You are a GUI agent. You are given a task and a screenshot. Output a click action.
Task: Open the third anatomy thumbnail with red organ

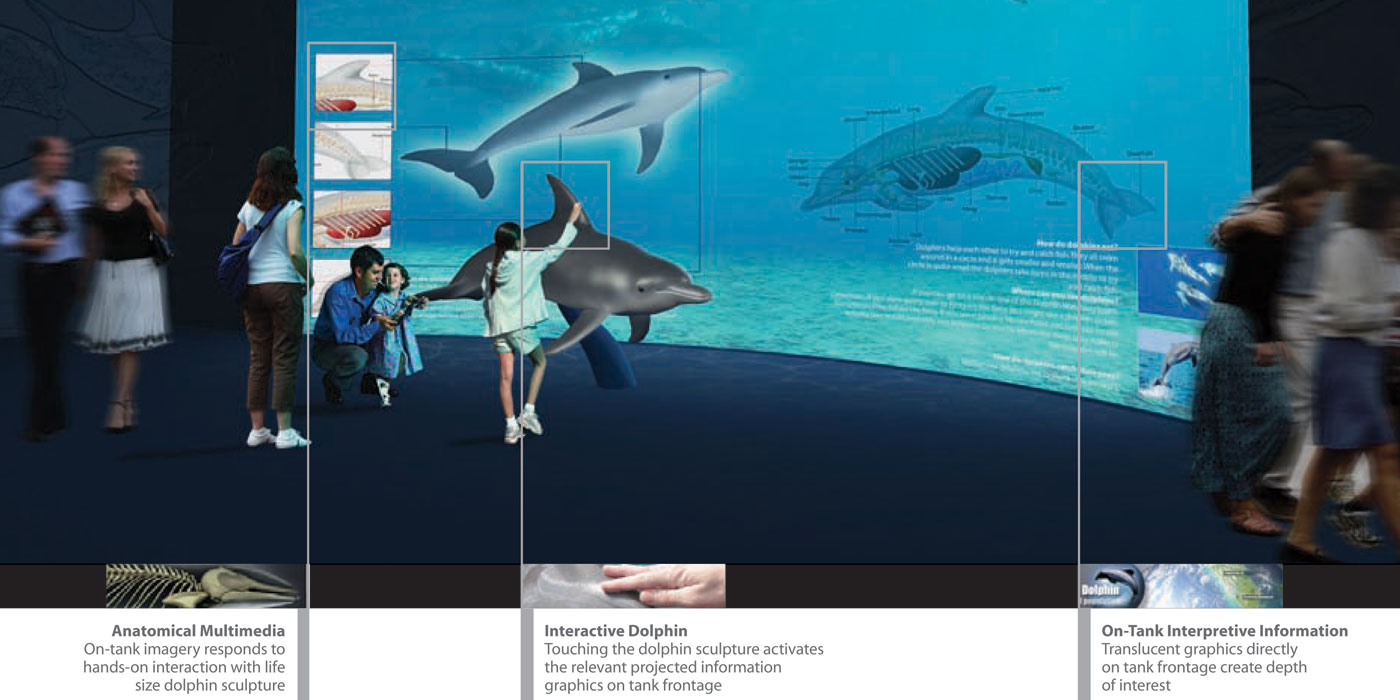(352, 218)
